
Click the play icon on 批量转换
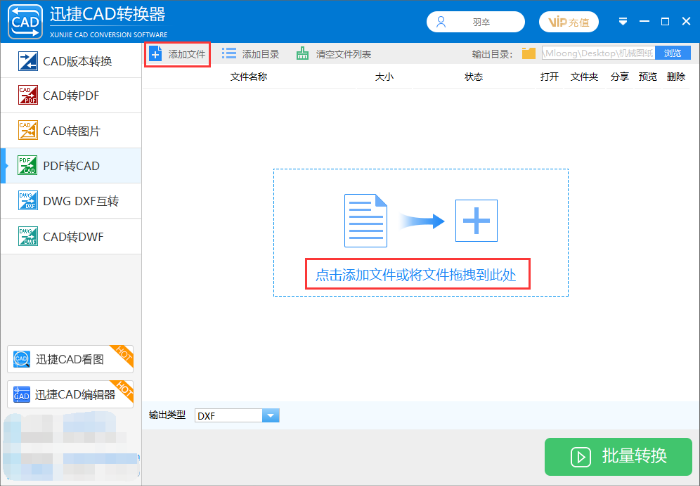pos(581,457)
